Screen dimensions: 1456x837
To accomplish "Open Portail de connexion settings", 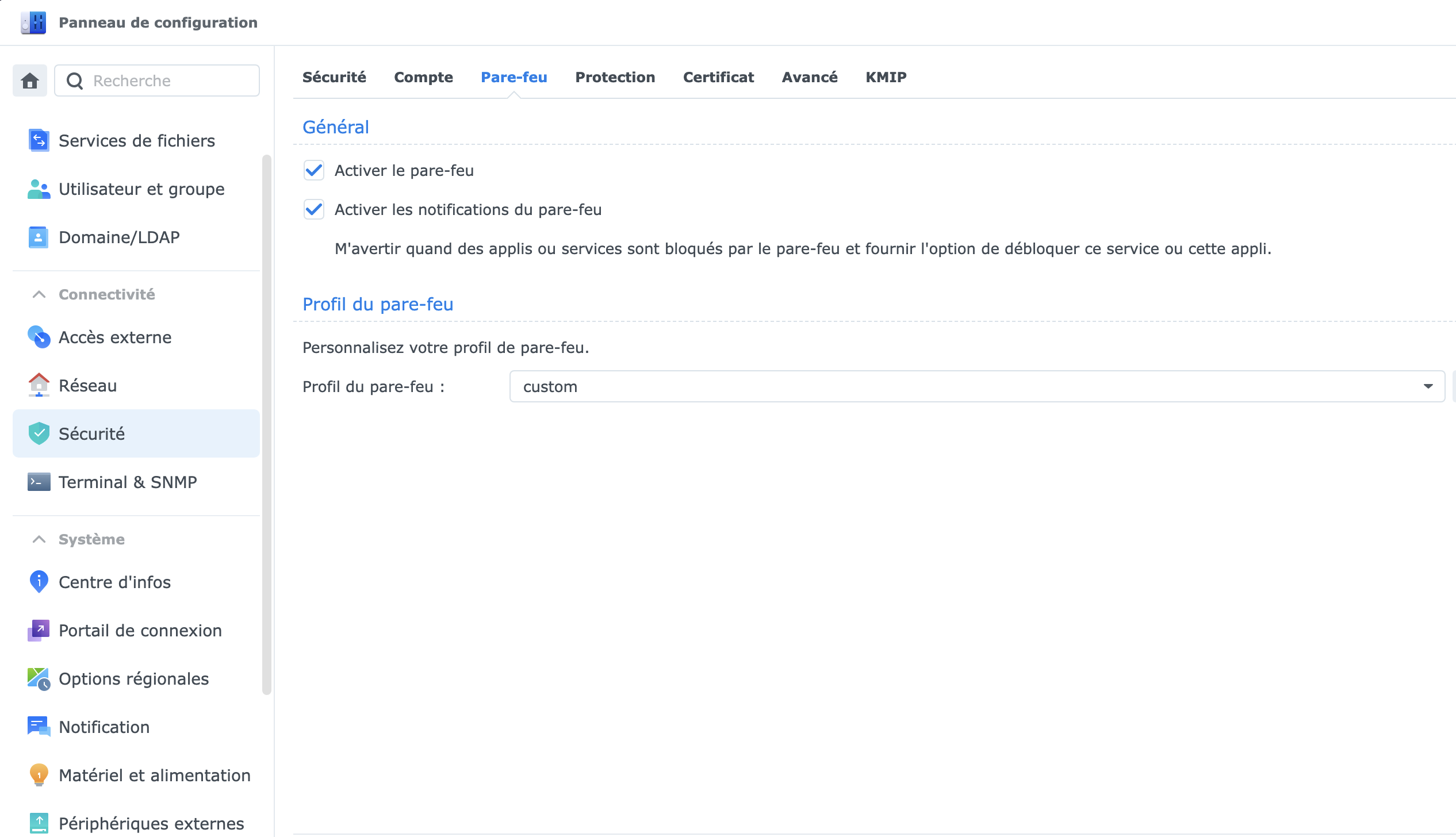I will tap(140, 631).
